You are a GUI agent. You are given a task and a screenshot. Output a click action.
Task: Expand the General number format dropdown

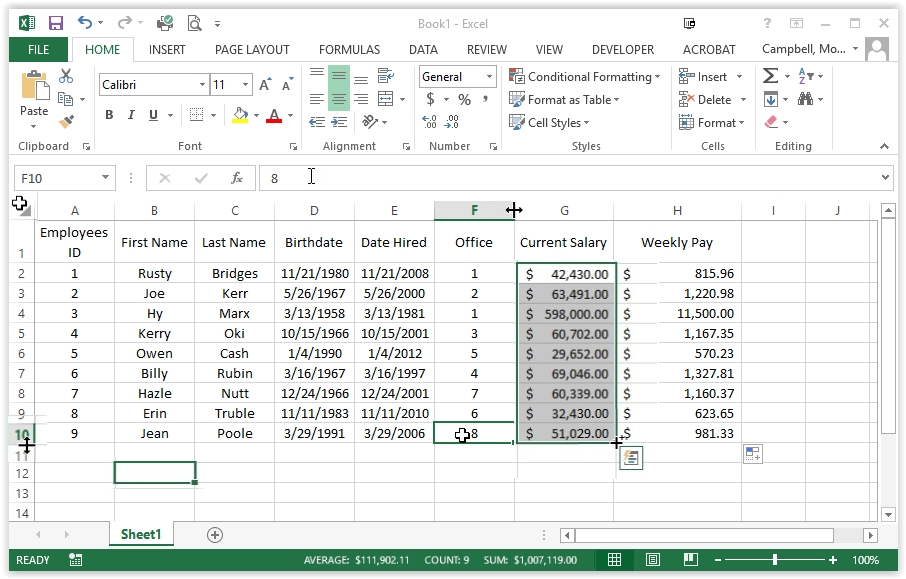489,77
